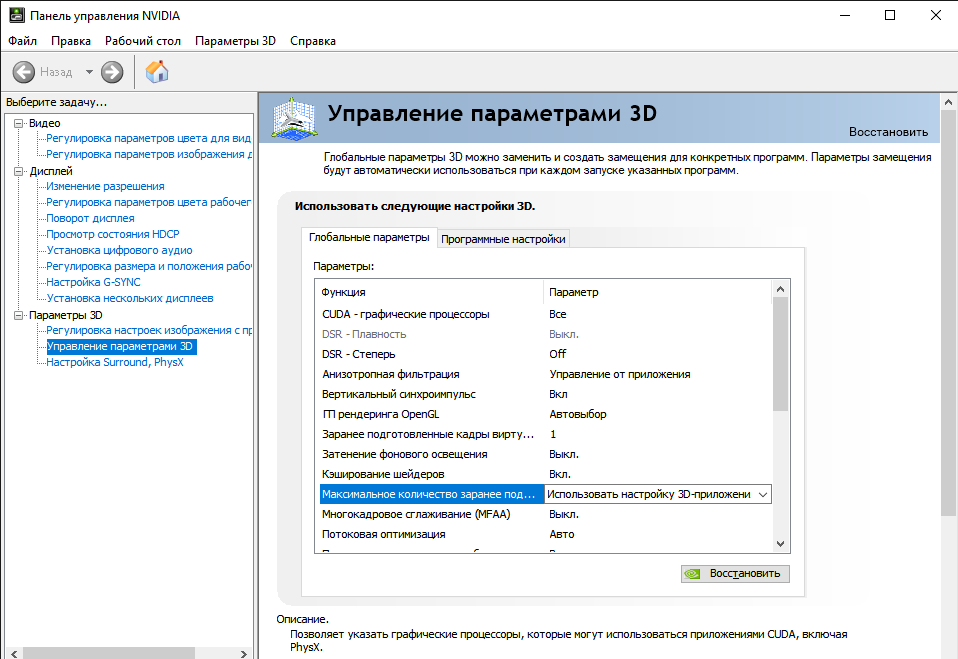Open Регулировка параметров изображения link

coord(148,154)
